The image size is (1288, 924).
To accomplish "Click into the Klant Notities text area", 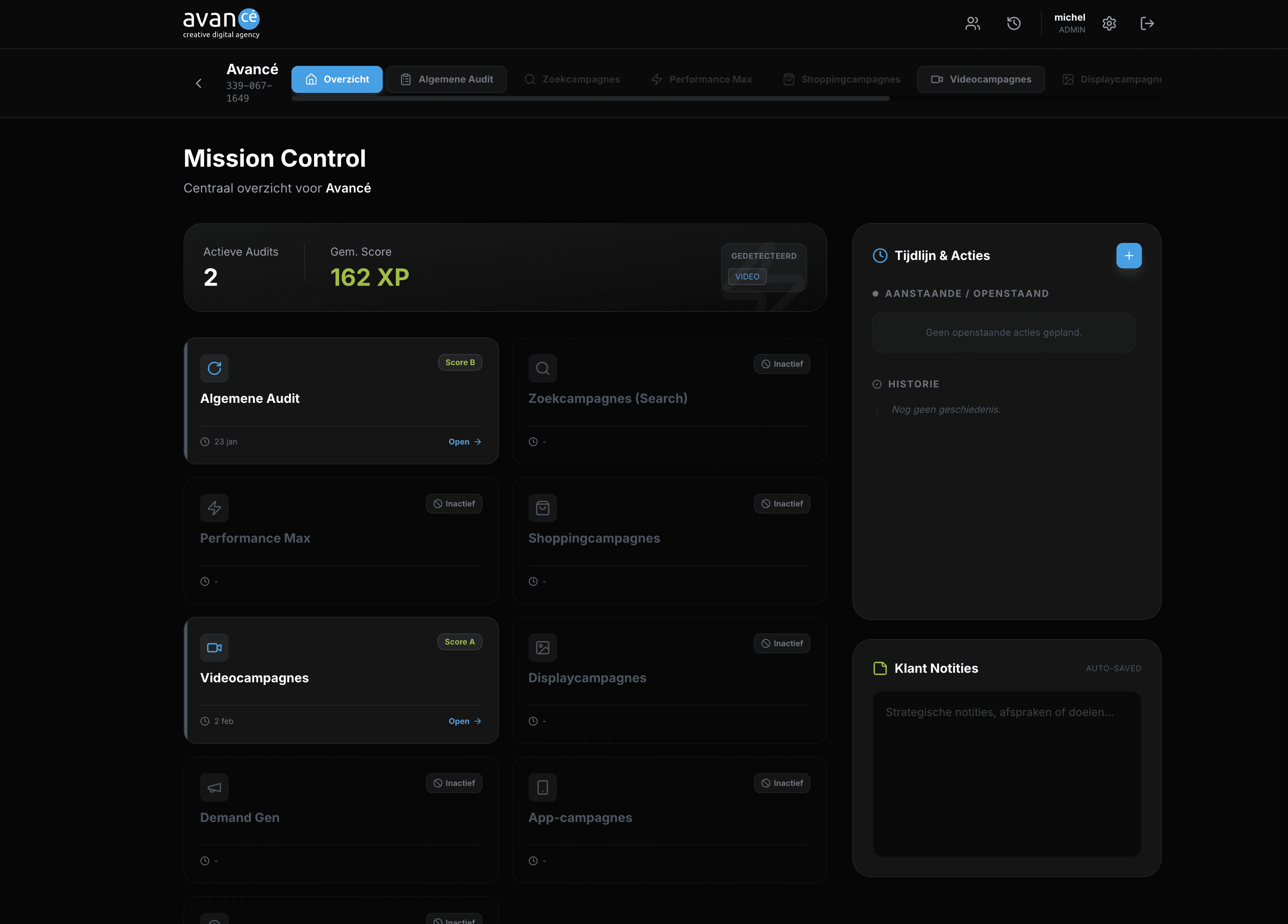I will [x=1006, y=773].
